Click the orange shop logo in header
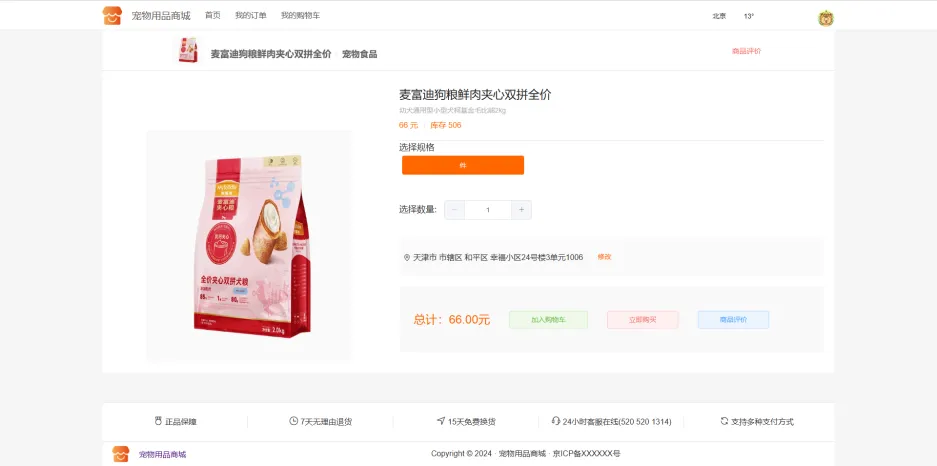The height and width of the screenshot is (466, 937). [x=112, y=16]
